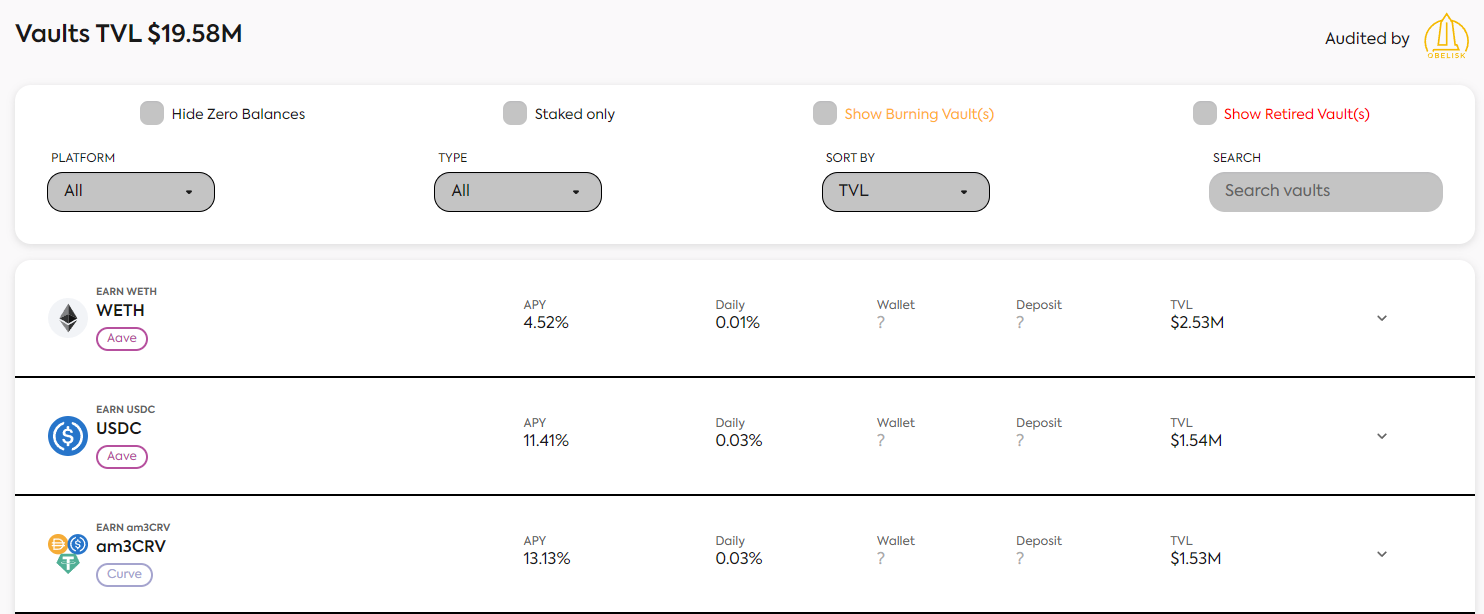
Task: Toggle Show Retired Vault(s) checkbox
Action: 1205,113
